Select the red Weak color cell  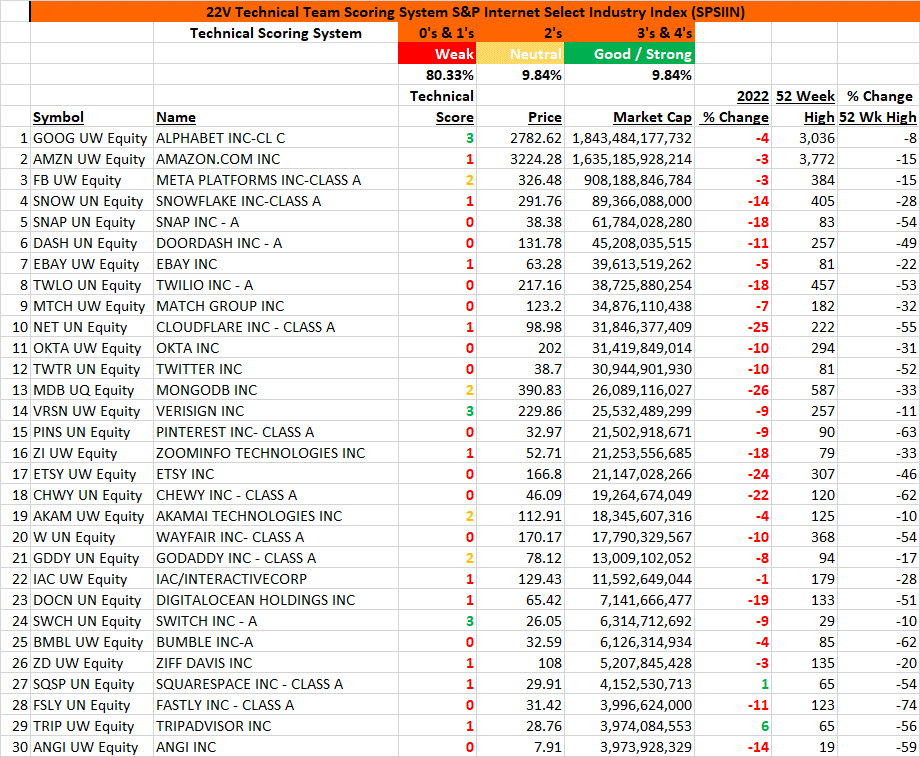tap(437, 54)
